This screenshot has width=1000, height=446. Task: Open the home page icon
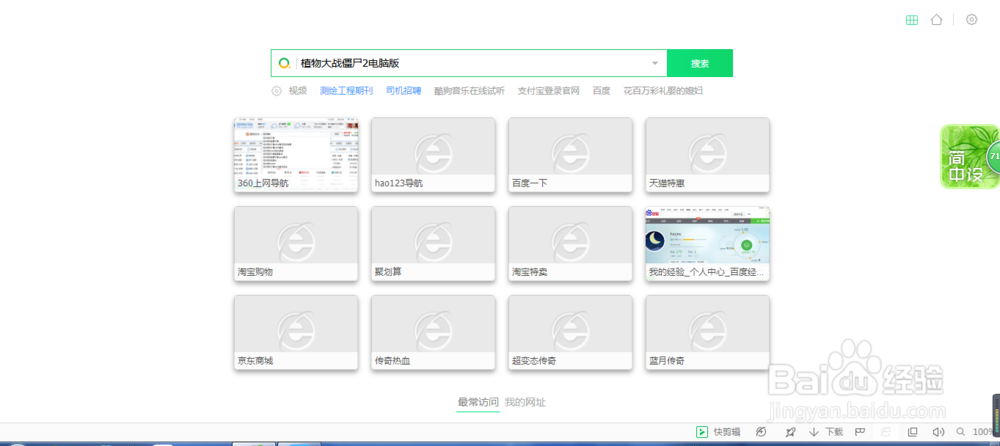pyautogui.click(x=936, y=20)
